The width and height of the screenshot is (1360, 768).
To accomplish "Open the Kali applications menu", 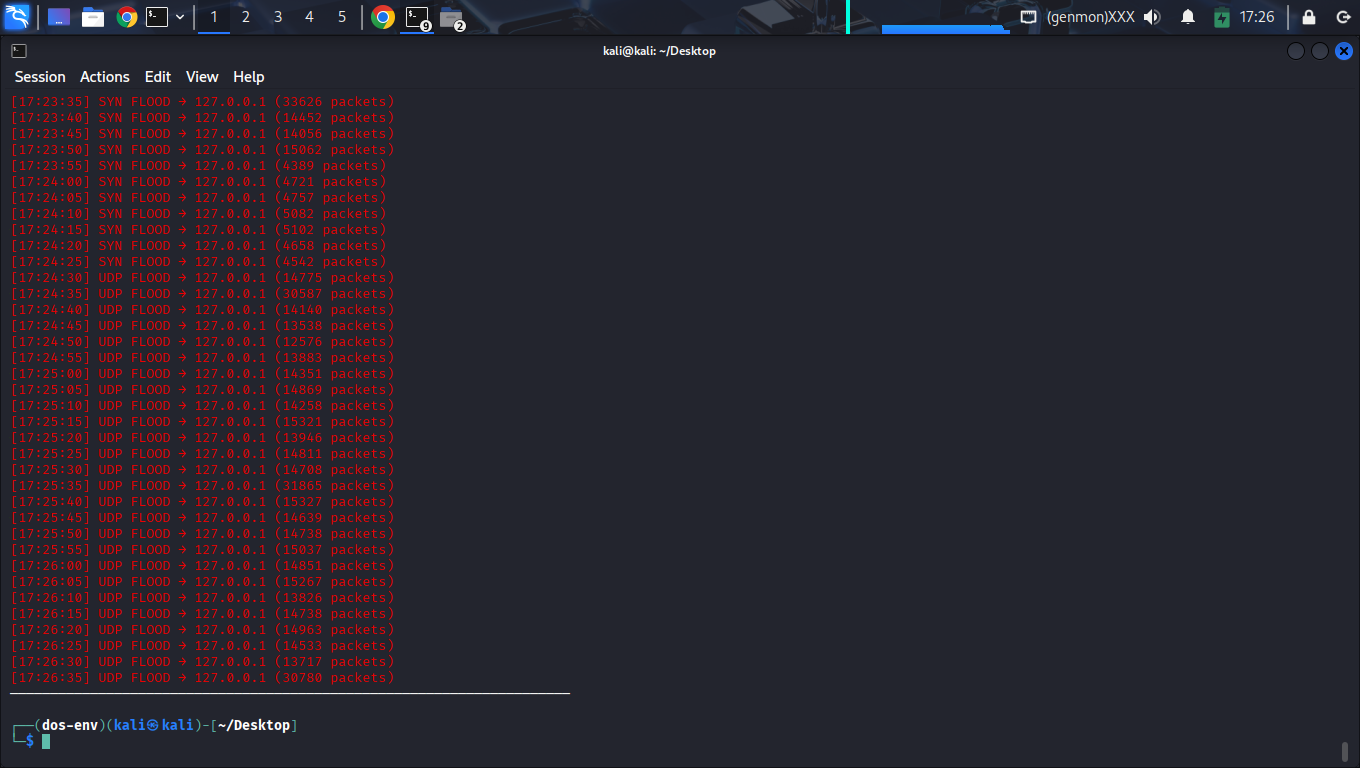I will click(17, 17).
